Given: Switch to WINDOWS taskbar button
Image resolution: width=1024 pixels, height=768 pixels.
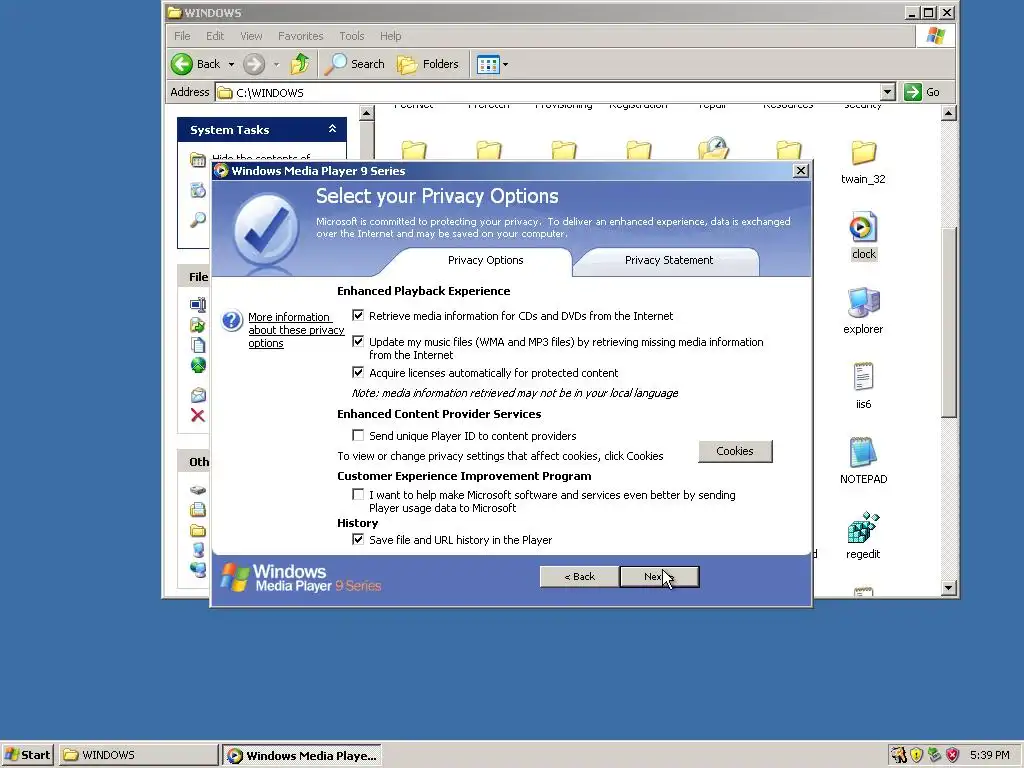Looking at the screenshot, I should (x=138, y=755).
